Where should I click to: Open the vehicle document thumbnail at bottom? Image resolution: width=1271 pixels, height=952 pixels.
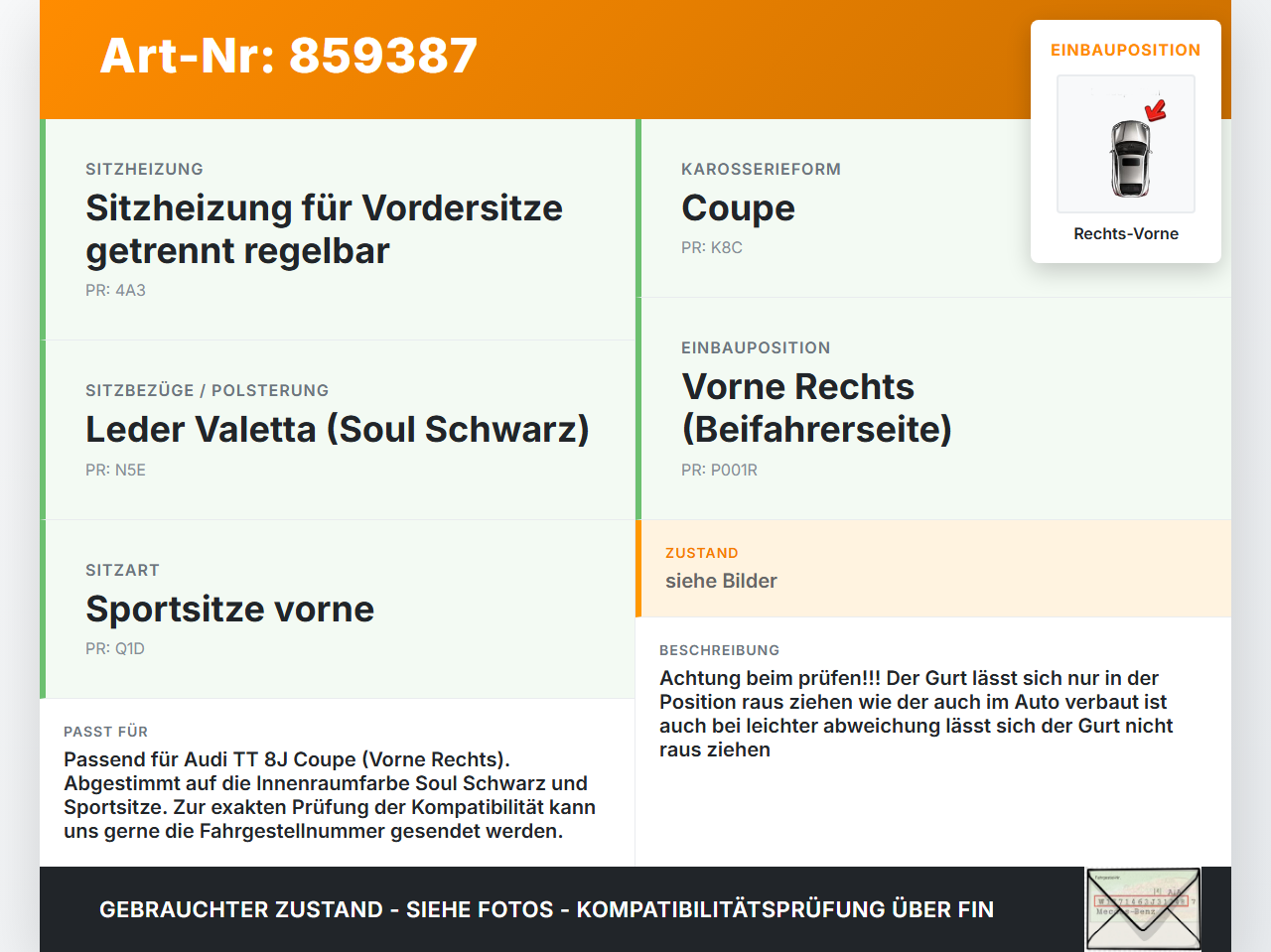coord(1143,909)
